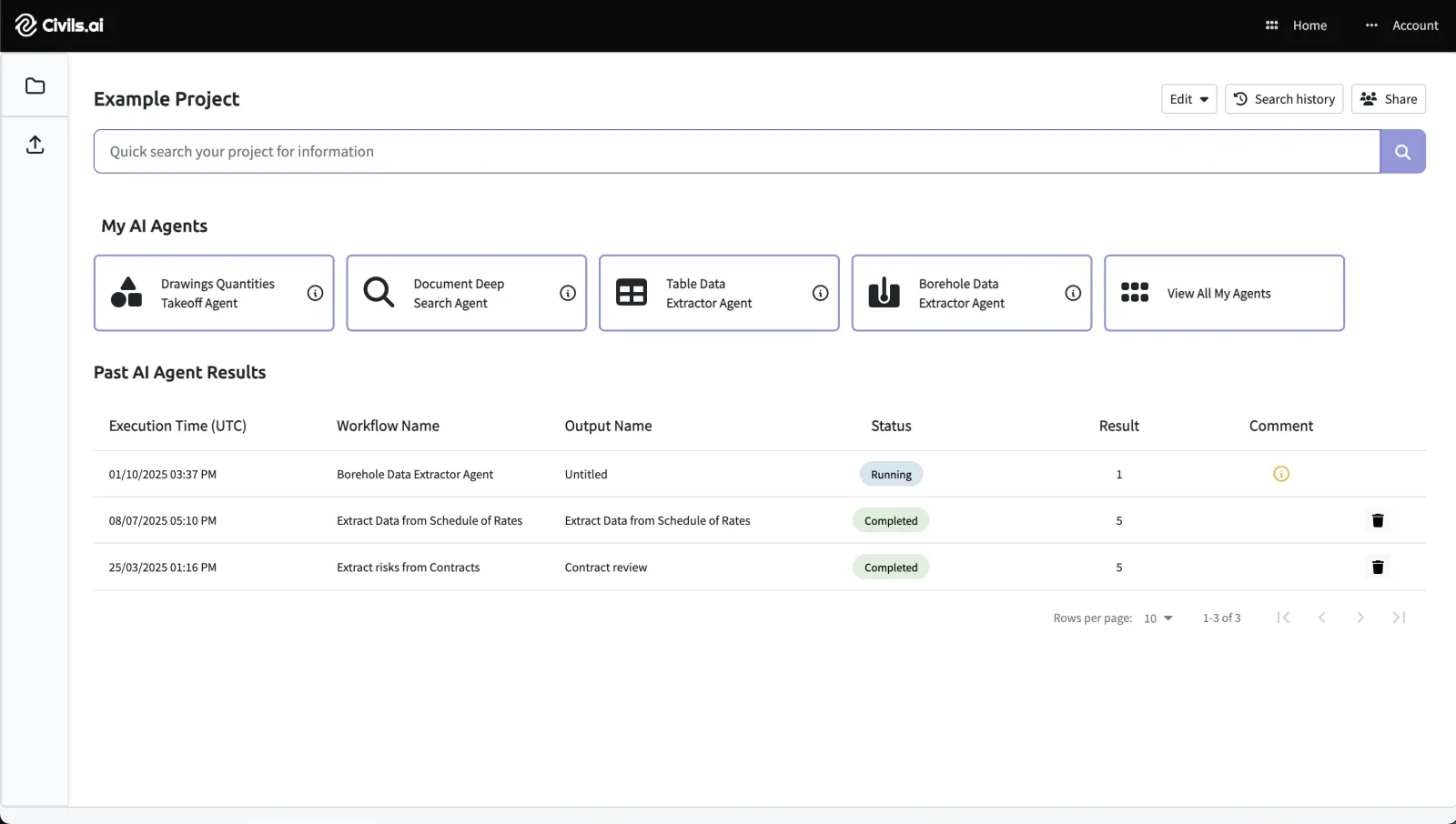
Task: Open the Edit dropdown
Action: [x=1188, y=99]
